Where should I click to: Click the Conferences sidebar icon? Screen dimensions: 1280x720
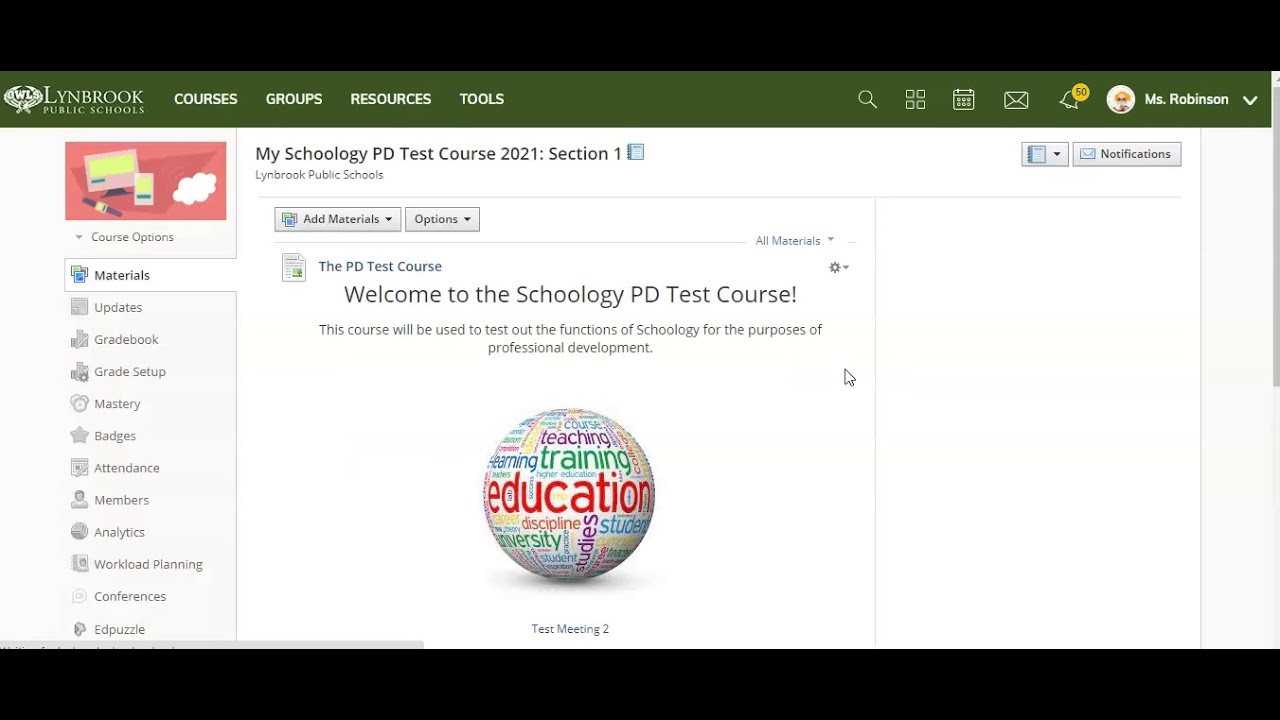coord(80,596)
